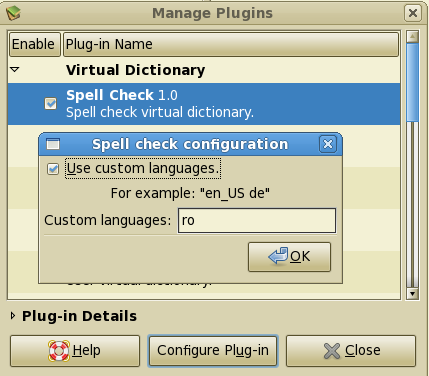Open the Spell check configuration window menu icon
The height and width of the screenshot is (376, 429).
[53, 144]
